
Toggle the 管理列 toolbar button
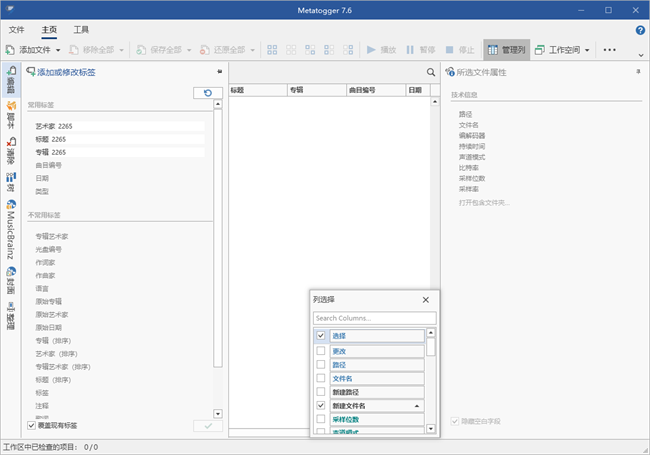pos(505,49)
